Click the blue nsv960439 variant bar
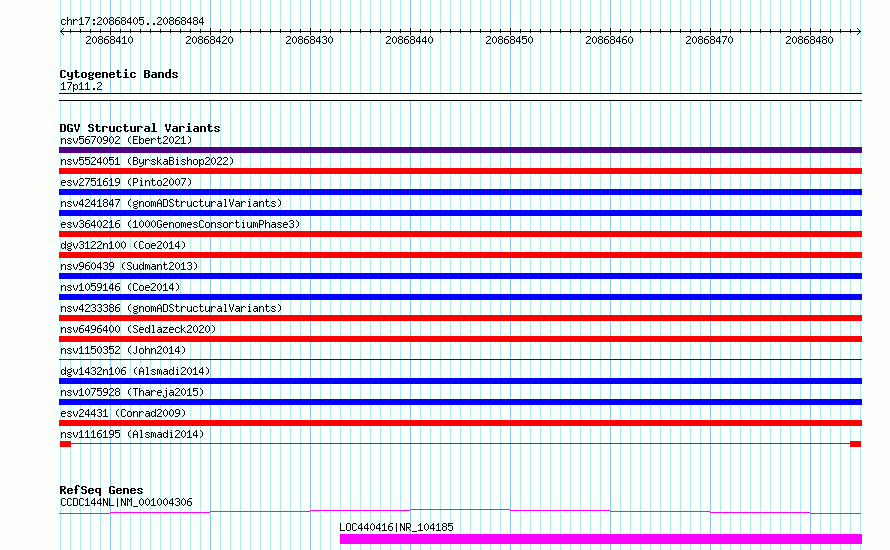The width and height of the screenshot is (890, 550). (460, 276)
